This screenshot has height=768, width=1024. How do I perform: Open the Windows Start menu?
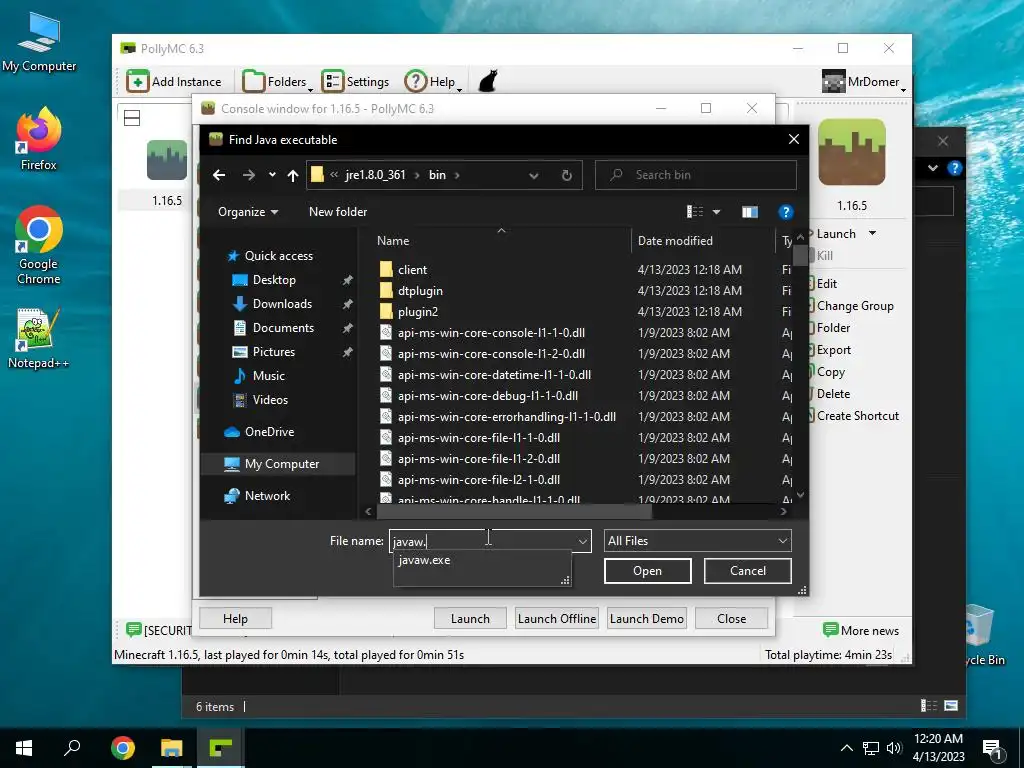(x=24, y=748)
